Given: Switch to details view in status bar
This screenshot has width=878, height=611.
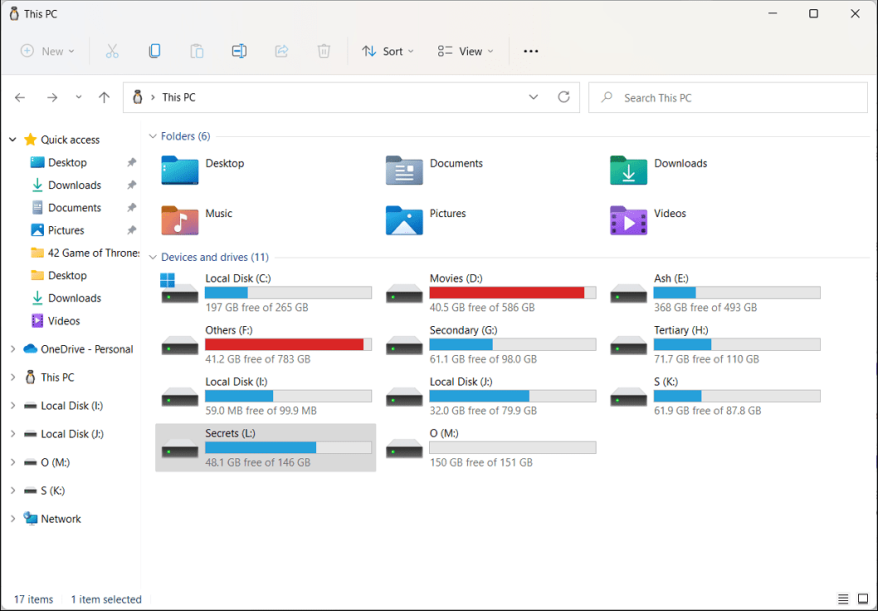Looking at the screenshot, I should point(844,599).
